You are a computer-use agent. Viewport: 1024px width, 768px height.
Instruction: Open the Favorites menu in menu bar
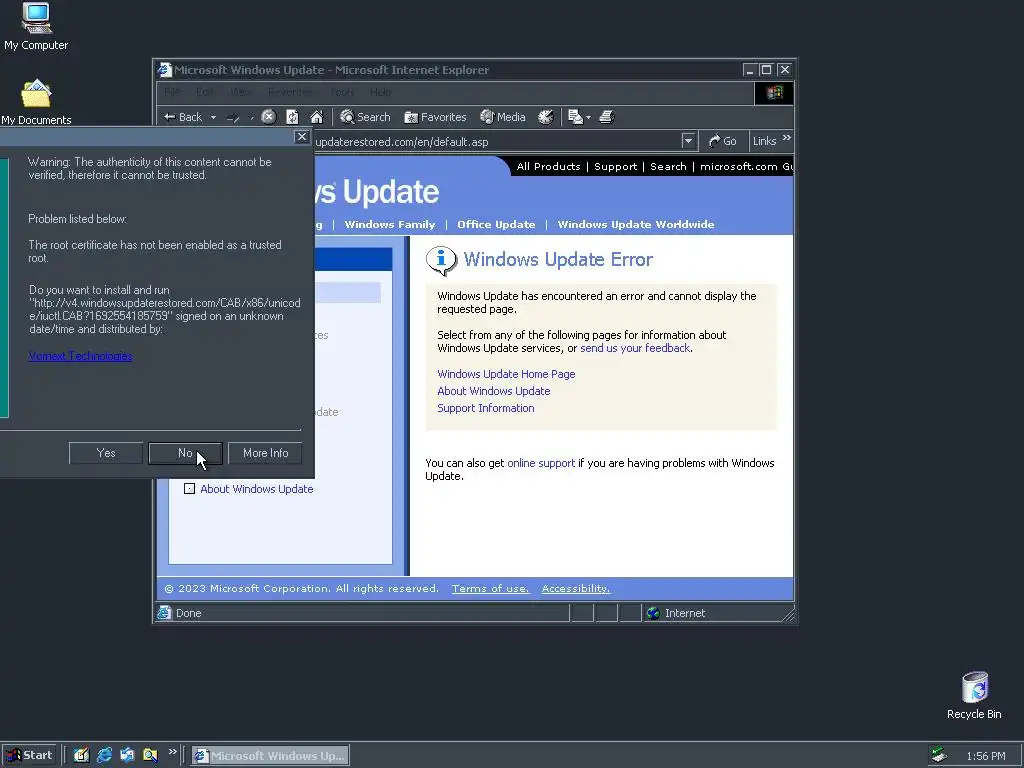(290, 92)
